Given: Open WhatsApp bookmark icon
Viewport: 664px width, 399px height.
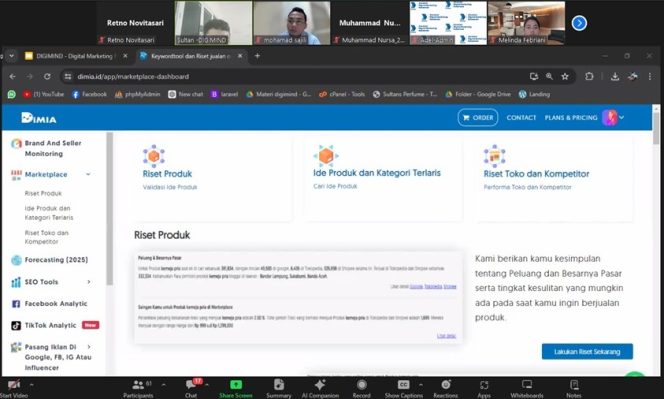Looking at the screenshot, I should pos(11,94).
